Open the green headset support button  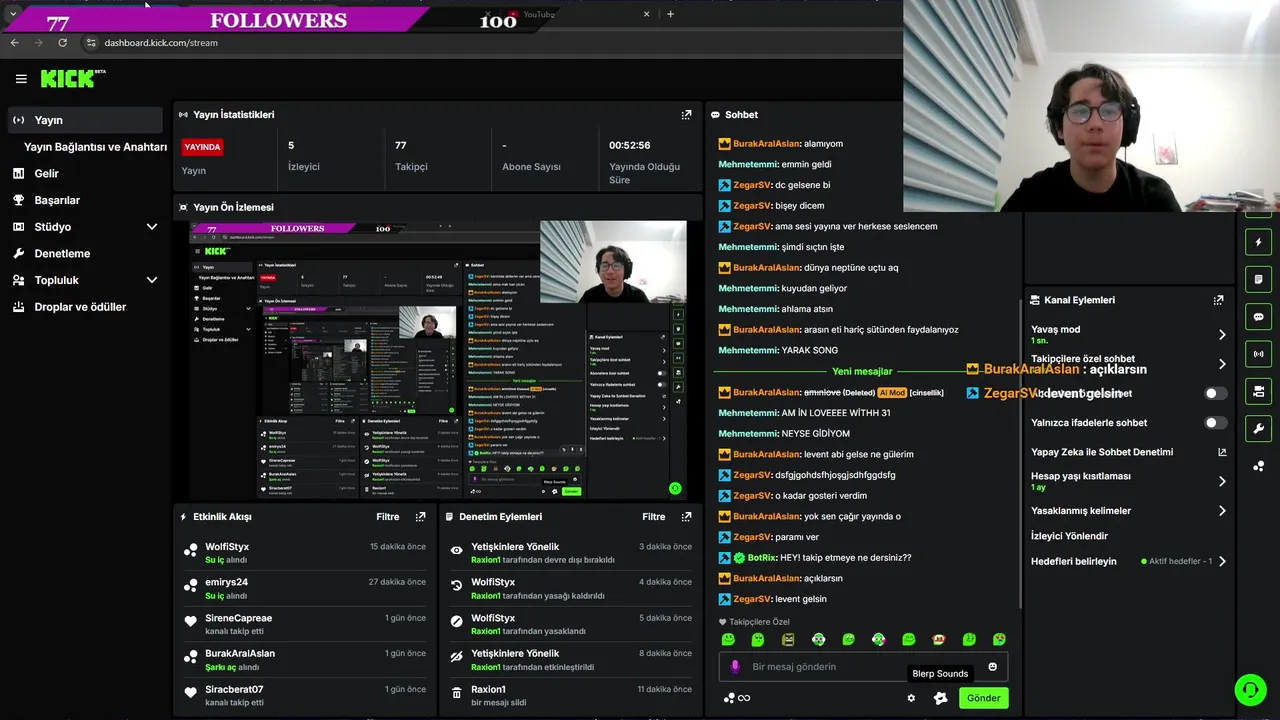pyautogui.click(x=1250, y=690)
